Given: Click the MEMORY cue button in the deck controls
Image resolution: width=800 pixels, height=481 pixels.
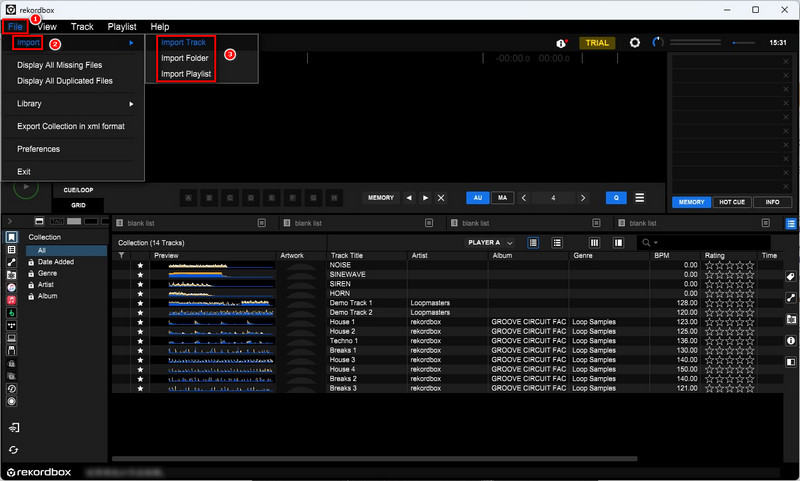Looking at the screenshot, I should pos(381,198).
